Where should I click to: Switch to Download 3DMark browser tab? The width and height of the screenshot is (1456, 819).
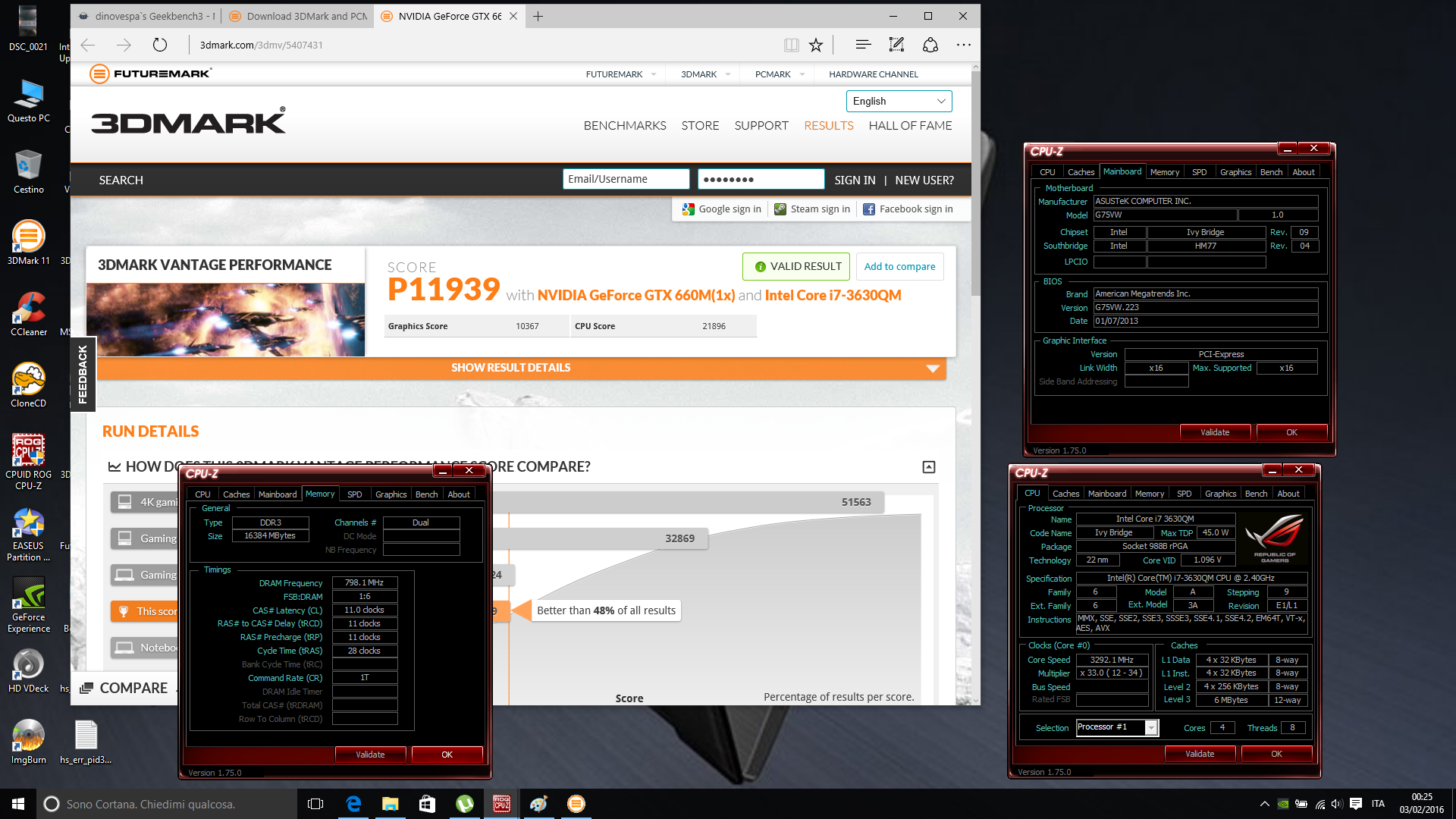pyautogui.click(x=298, y=16)
